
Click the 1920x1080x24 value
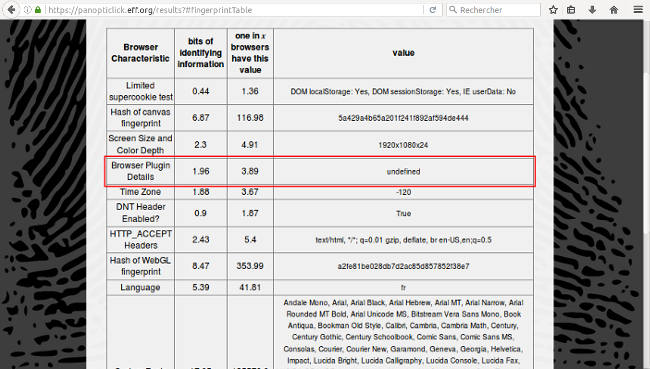tap(403, 145)
